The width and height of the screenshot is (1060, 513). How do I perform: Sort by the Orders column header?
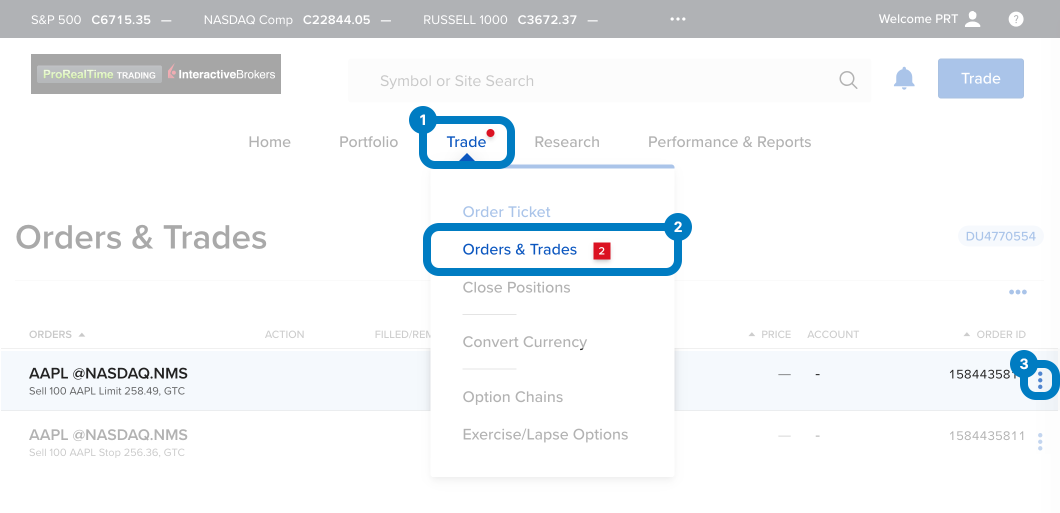click(x=56, y=334)
